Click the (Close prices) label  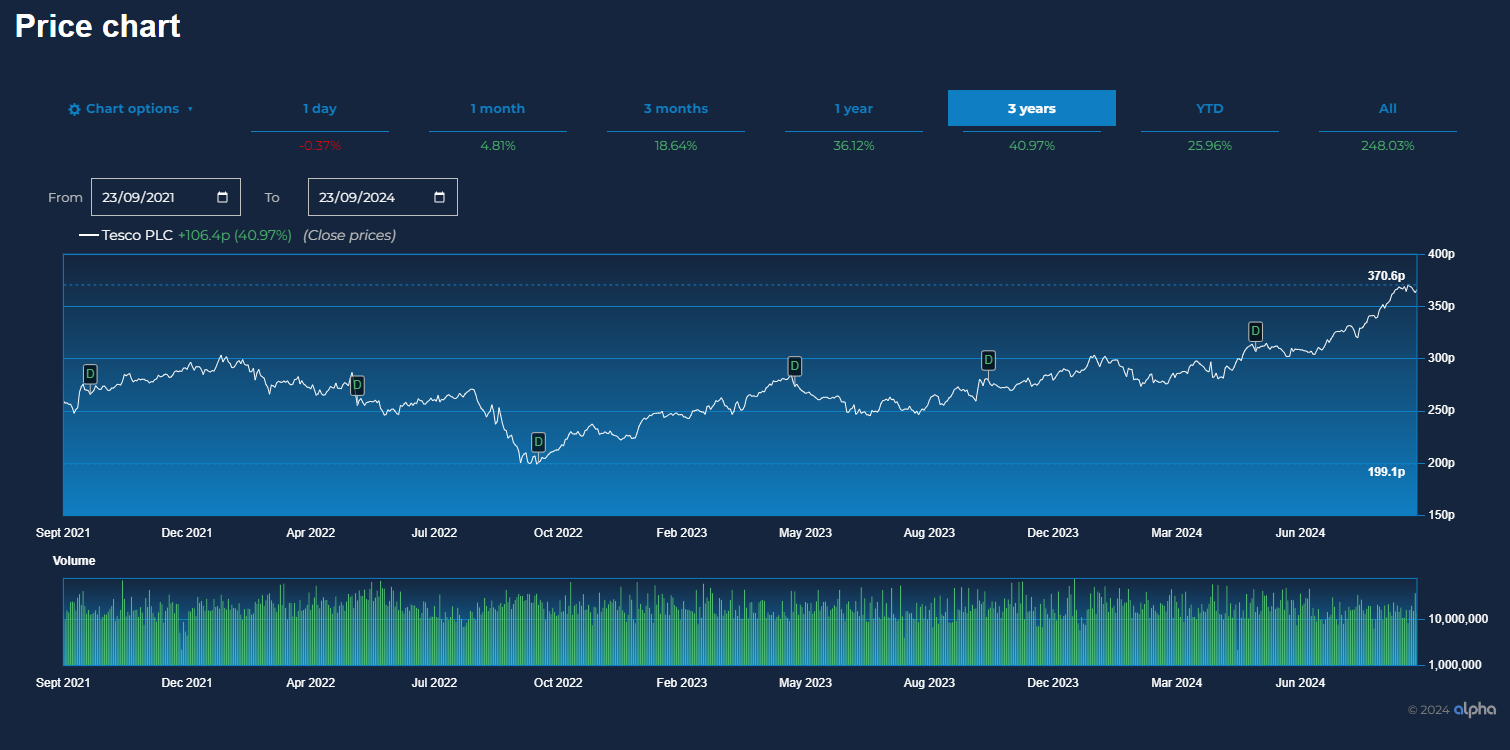point(350,235)
